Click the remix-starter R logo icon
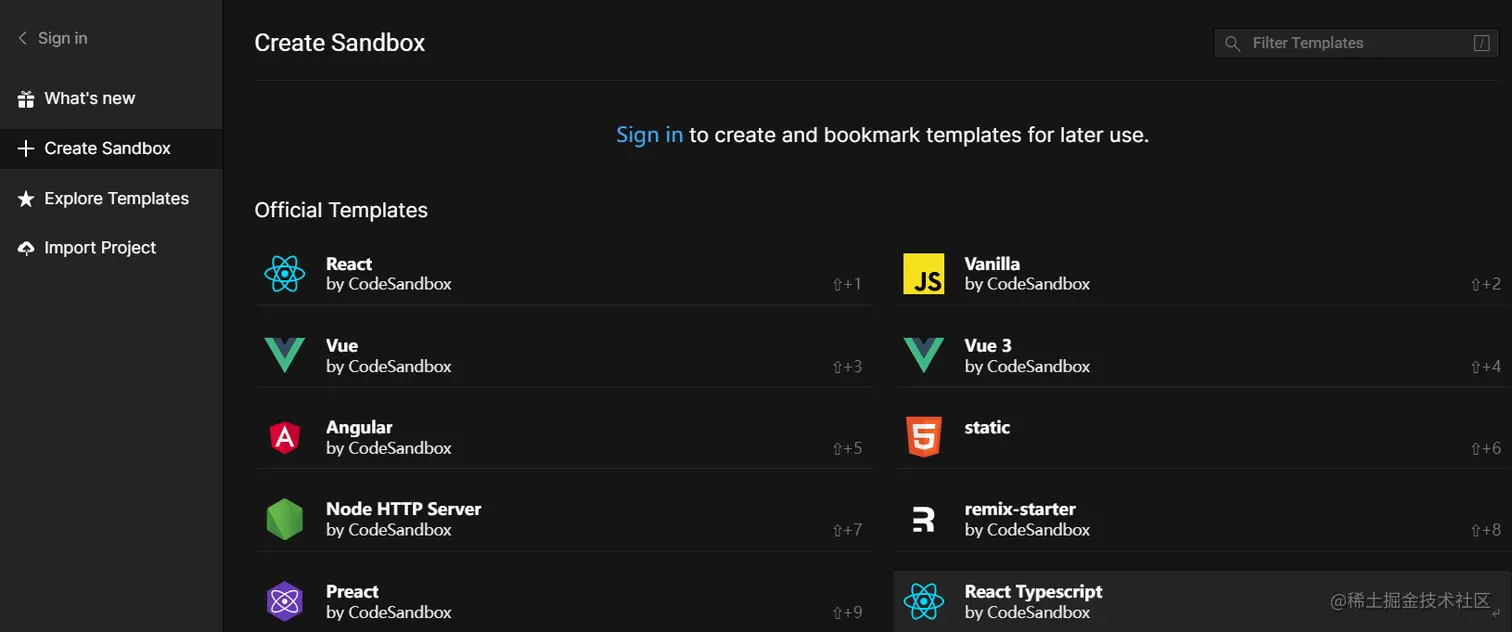This screenshot has width=1512, height=632. click(923, 520)
